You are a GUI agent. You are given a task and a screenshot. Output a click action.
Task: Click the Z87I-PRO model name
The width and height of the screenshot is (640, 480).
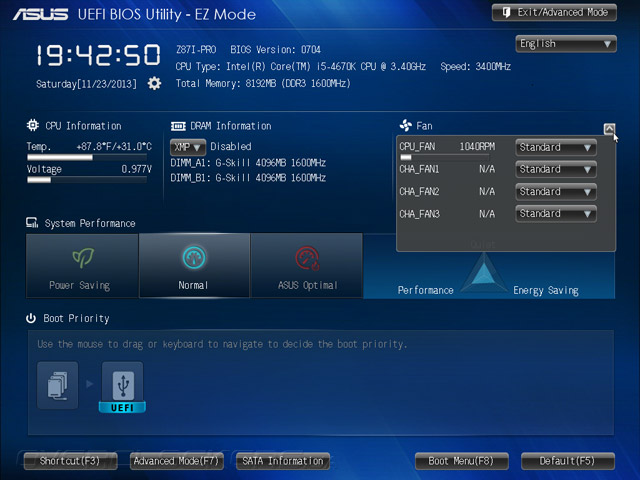click(196, 50)
